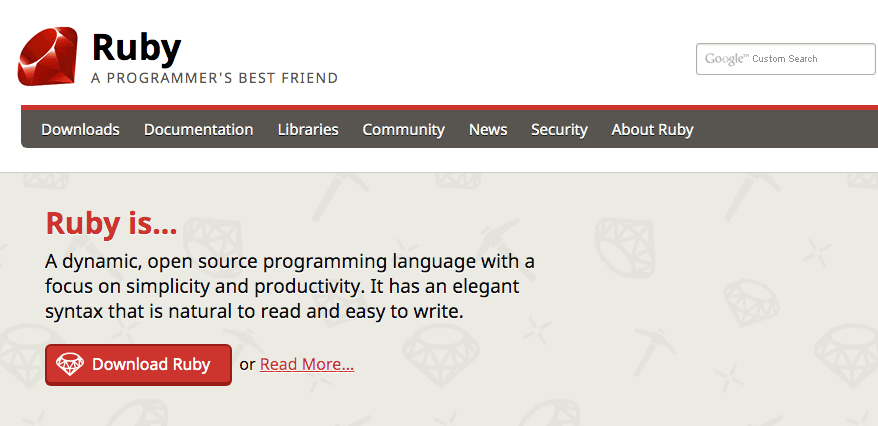878x426 pixels.
Task: Select Libraries in the navigation bar
Action: click(x=308, y=129)
